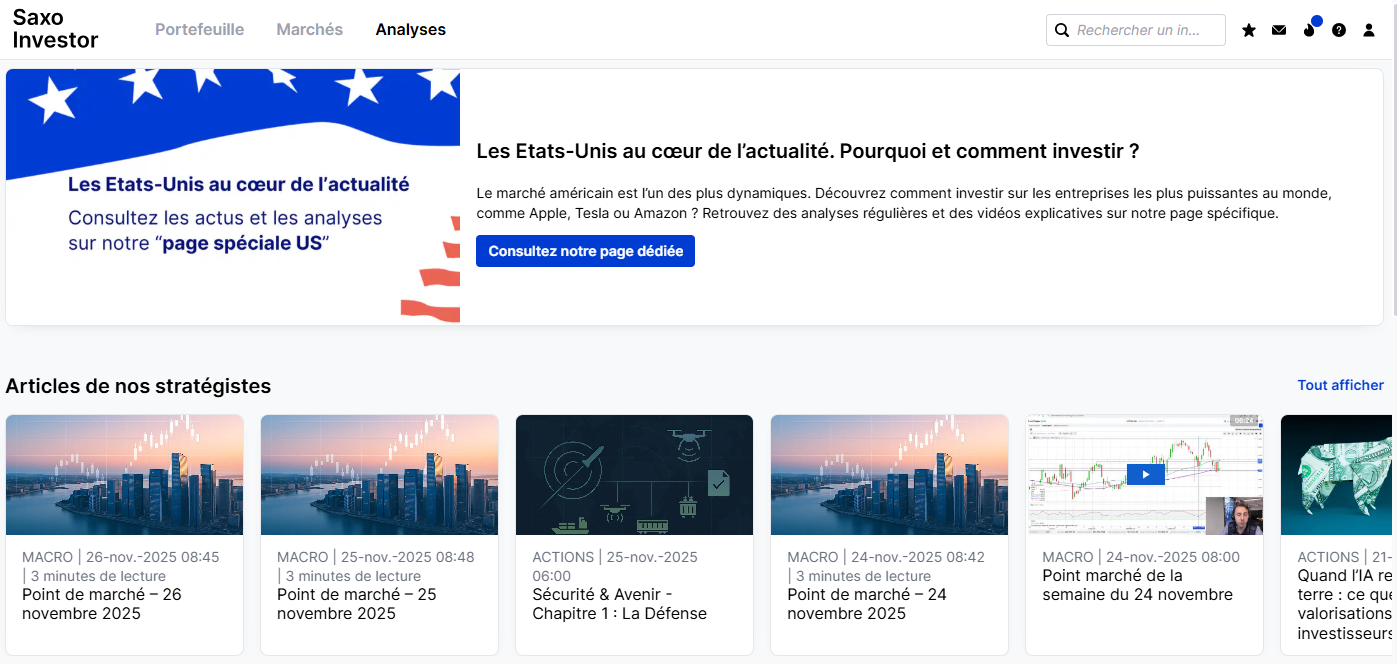
Task: Click the Saxo Investor logo
Action: pyautogui.click(x=55, y=29)
